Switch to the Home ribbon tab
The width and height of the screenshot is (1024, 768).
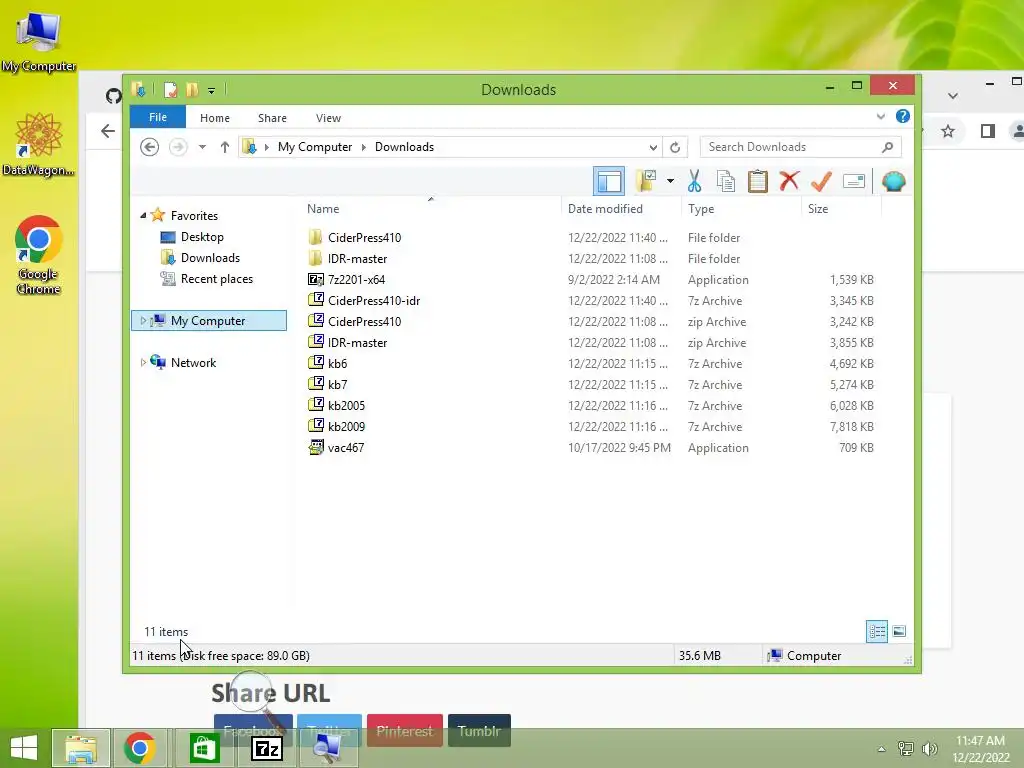[215, 118]
